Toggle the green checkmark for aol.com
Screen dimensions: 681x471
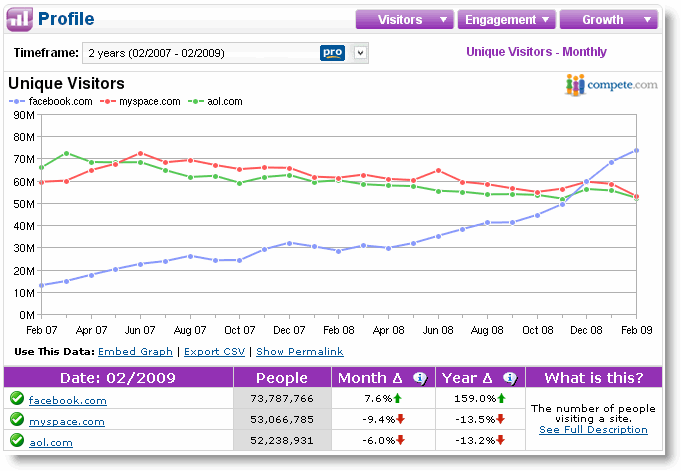point(17,440)
